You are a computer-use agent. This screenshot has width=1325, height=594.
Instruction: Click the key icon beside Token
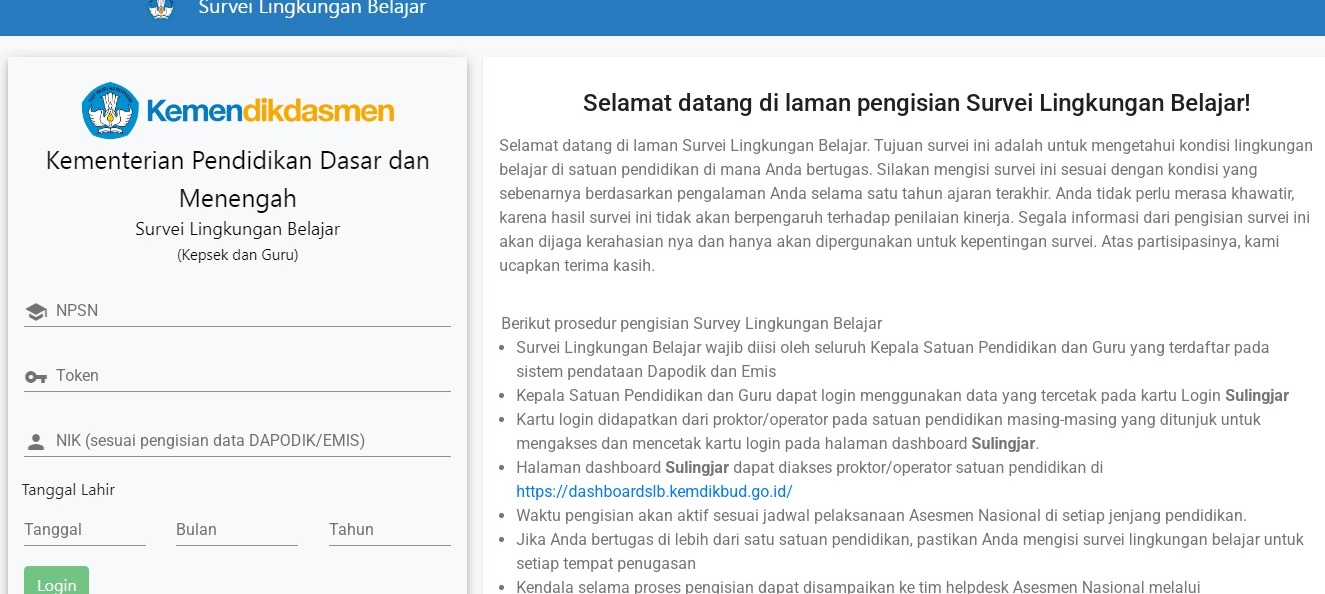36,377
